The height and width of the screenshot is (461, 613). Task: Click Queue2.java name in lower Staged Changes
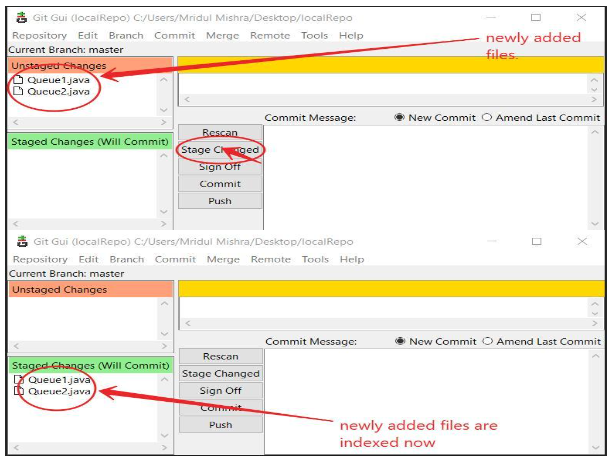coord(59,391)
